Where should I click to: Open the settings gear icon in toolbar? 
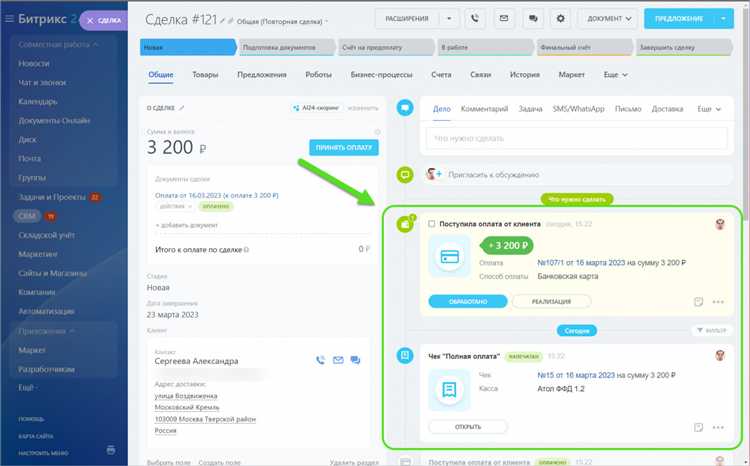tap(560, 19)
